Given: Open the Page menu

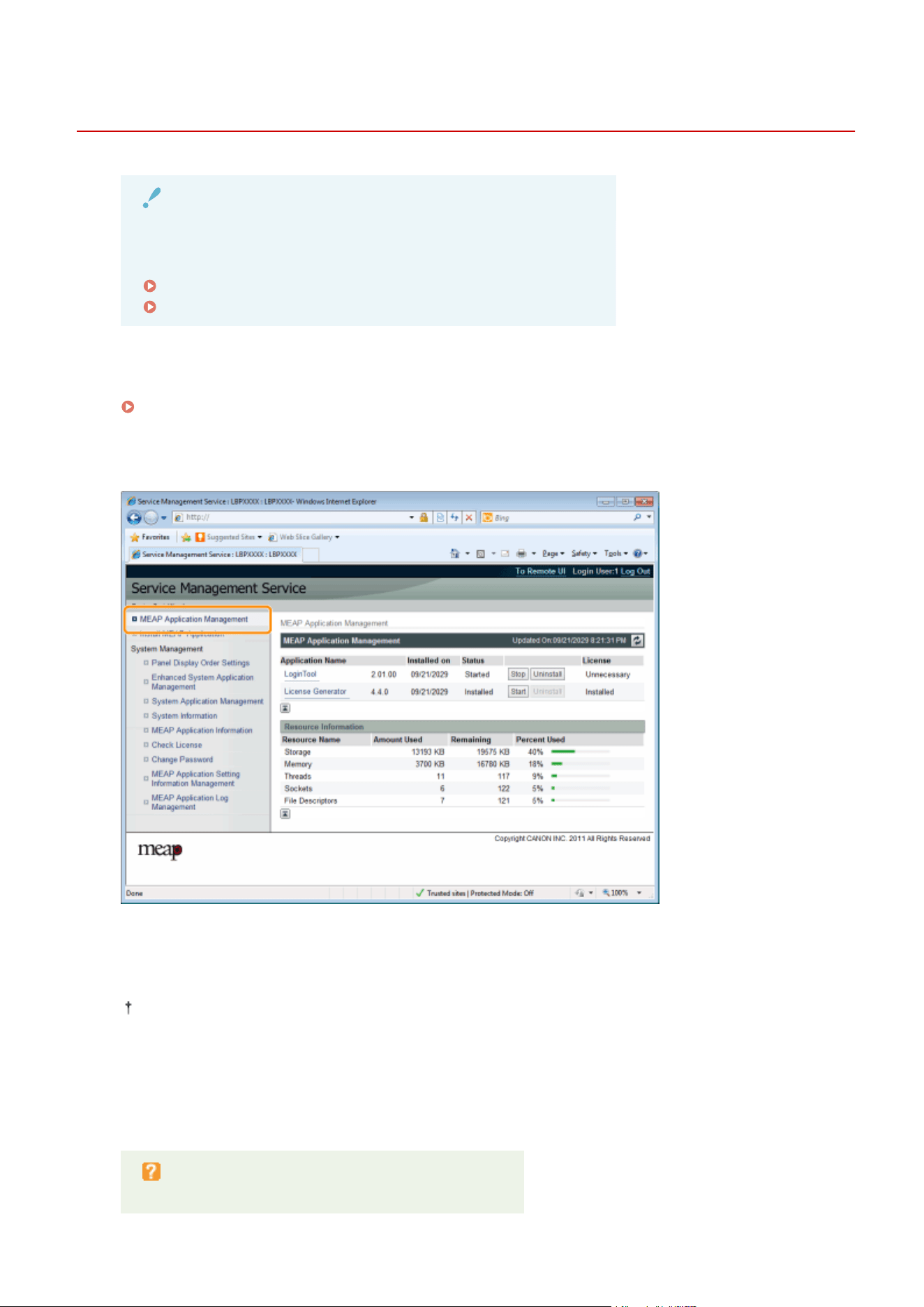Looking at the screenshot, I should coord(553,554).
